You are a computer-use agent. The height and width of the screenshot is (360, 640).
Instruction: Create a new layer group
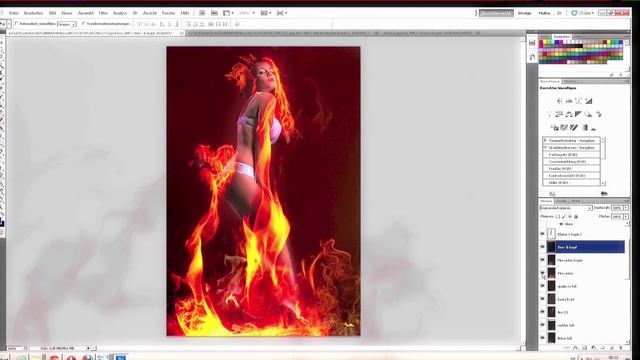tap(602, 348)
